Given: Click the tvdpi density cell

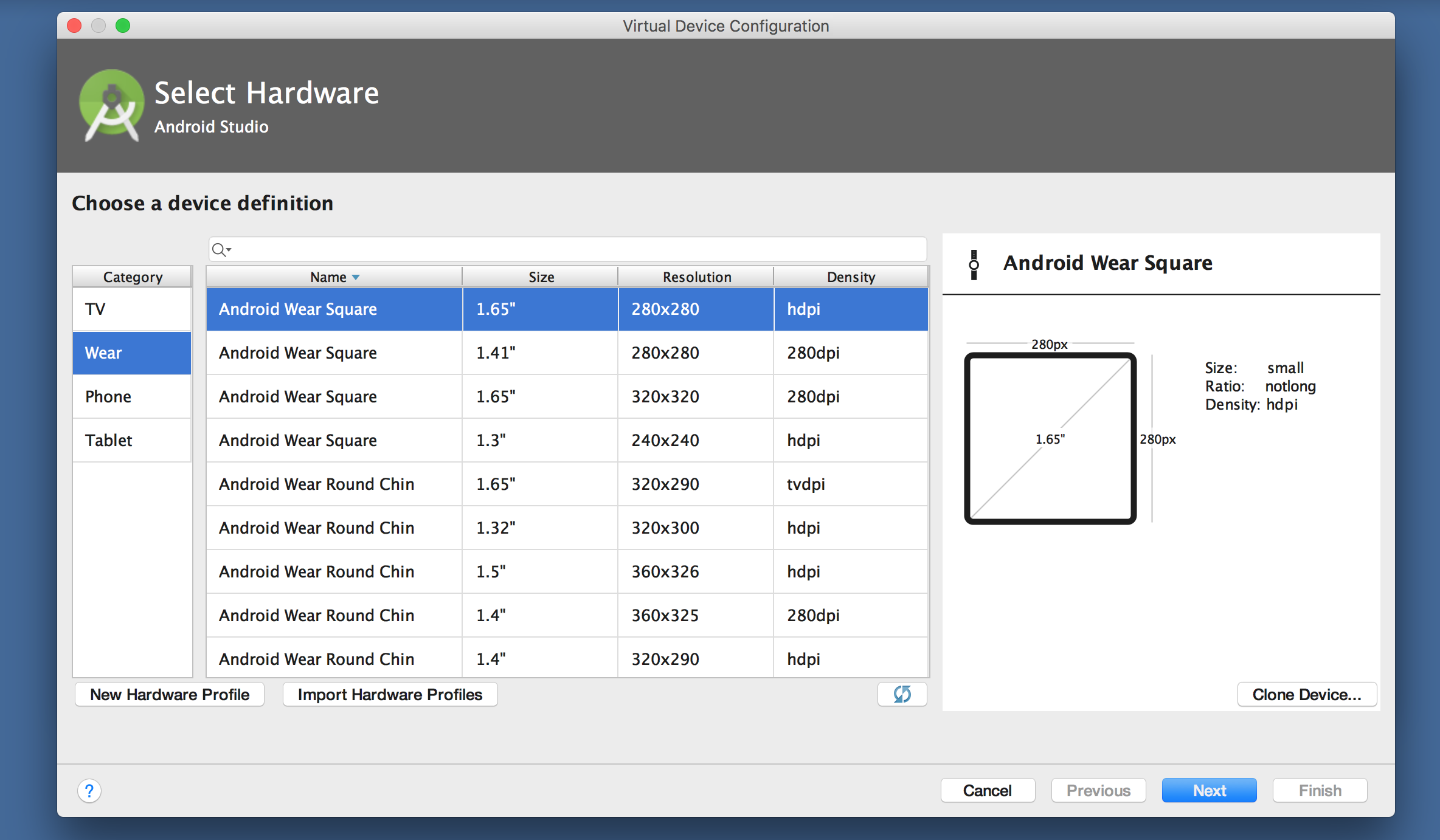Looking at the screenshot, I should (x=851, y=484).
